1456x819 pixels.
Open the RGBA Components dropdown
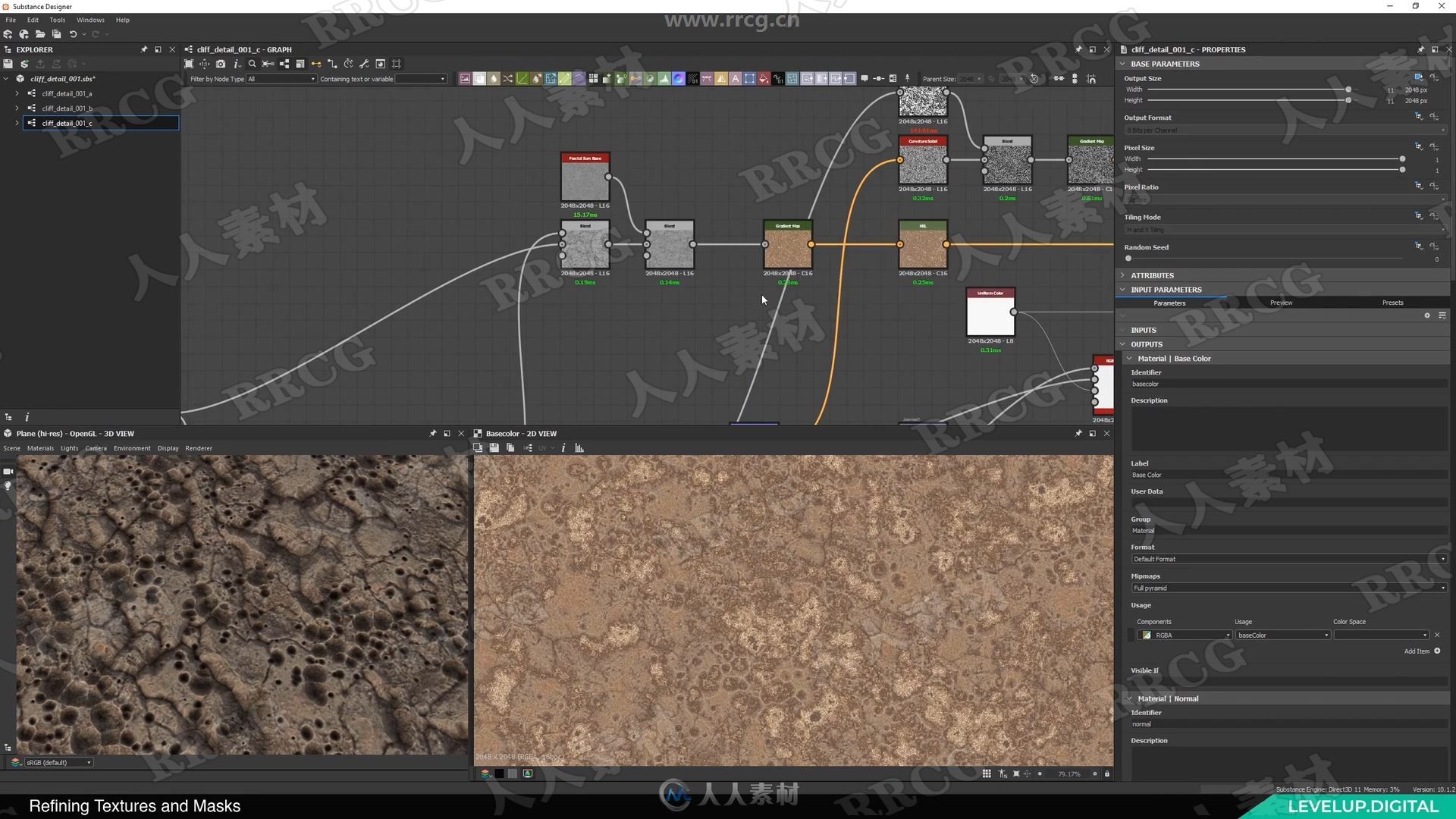[x=1186, y=635]
